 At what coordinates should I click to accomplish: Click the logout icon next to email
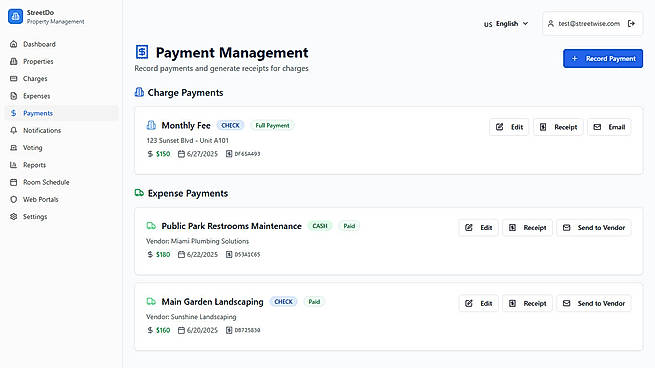click(x=632, y=24)
